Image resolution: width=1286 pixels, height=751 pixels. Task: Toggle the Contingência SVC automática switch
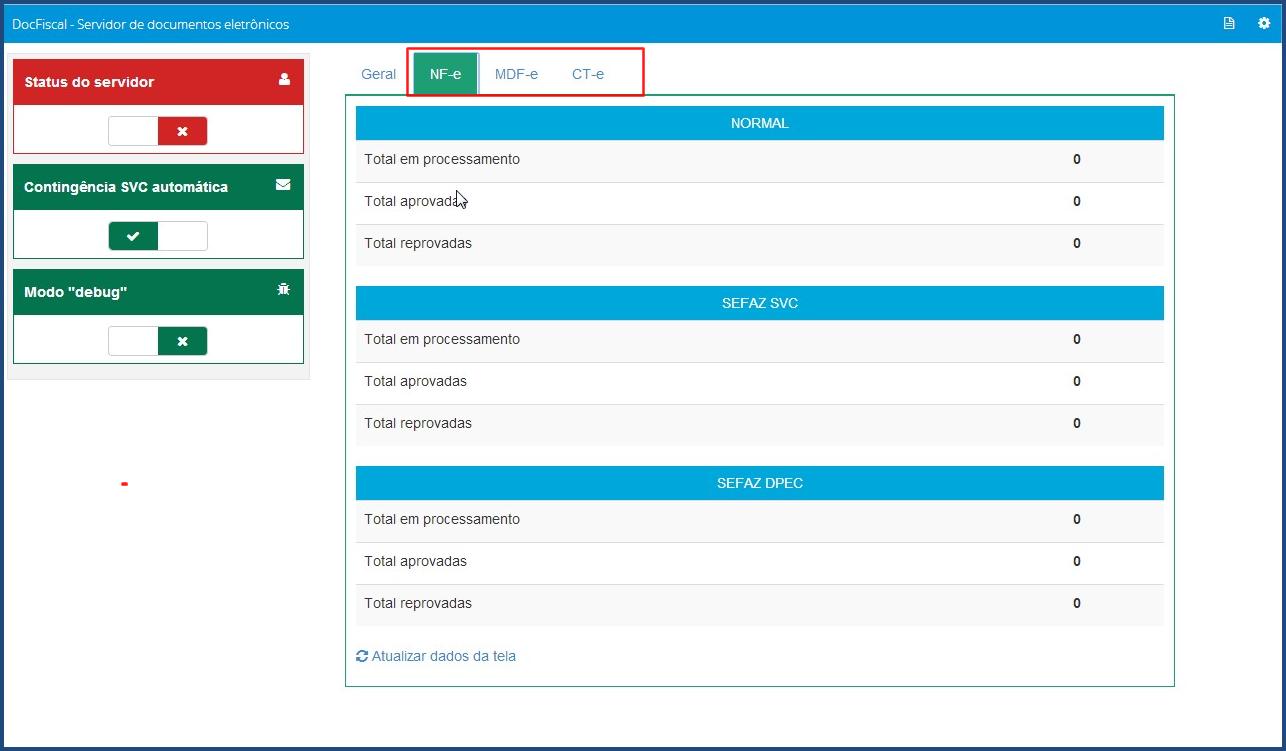click(x=158, y=236)
